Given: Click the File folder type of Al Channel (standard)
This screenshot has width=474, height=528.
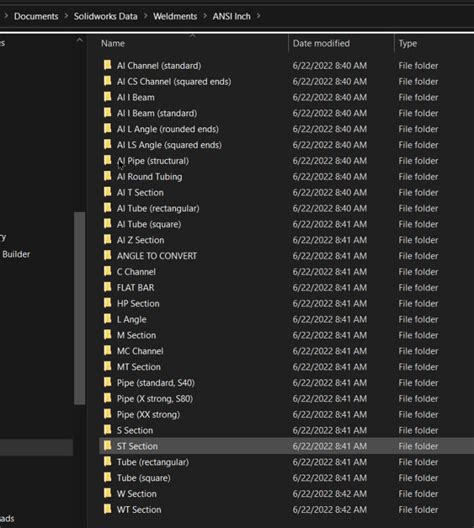Looking at the screenshot, I should point(418,66).
